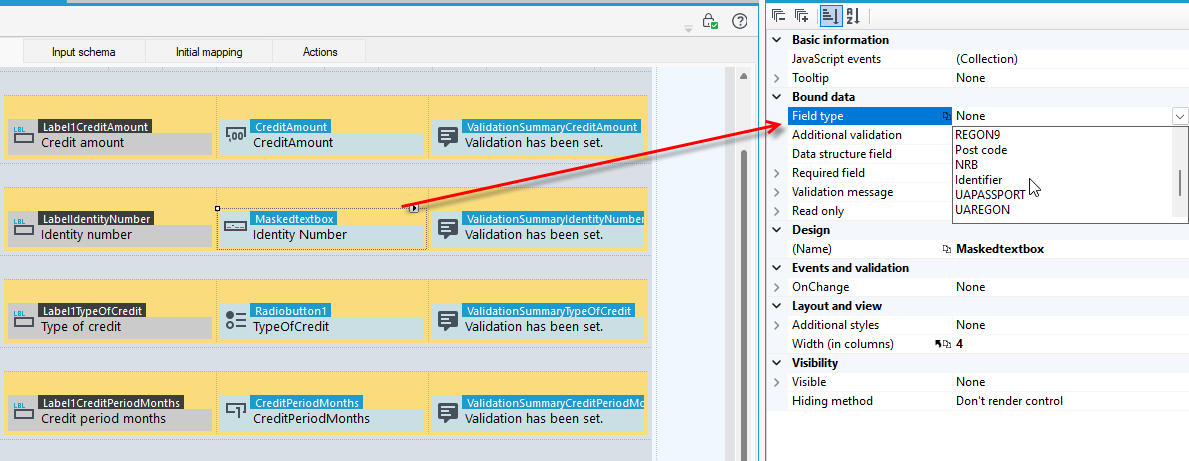
Task: Collapse the Bound data category
Action: point(776,97)
